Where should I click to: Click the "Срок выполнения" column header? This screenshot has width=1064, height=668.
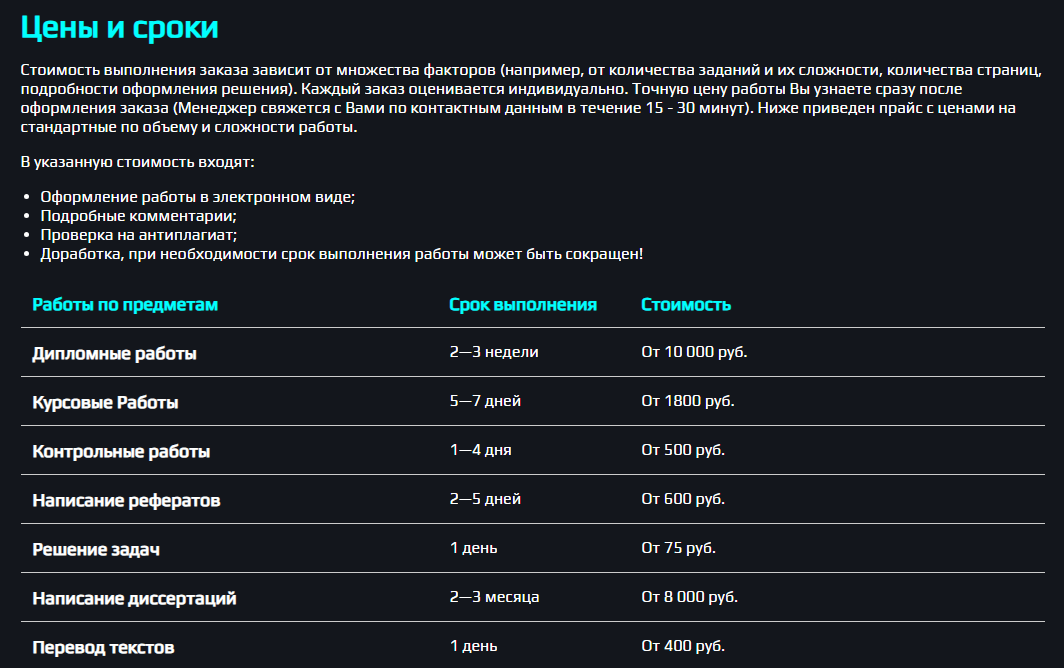(523, 305)
